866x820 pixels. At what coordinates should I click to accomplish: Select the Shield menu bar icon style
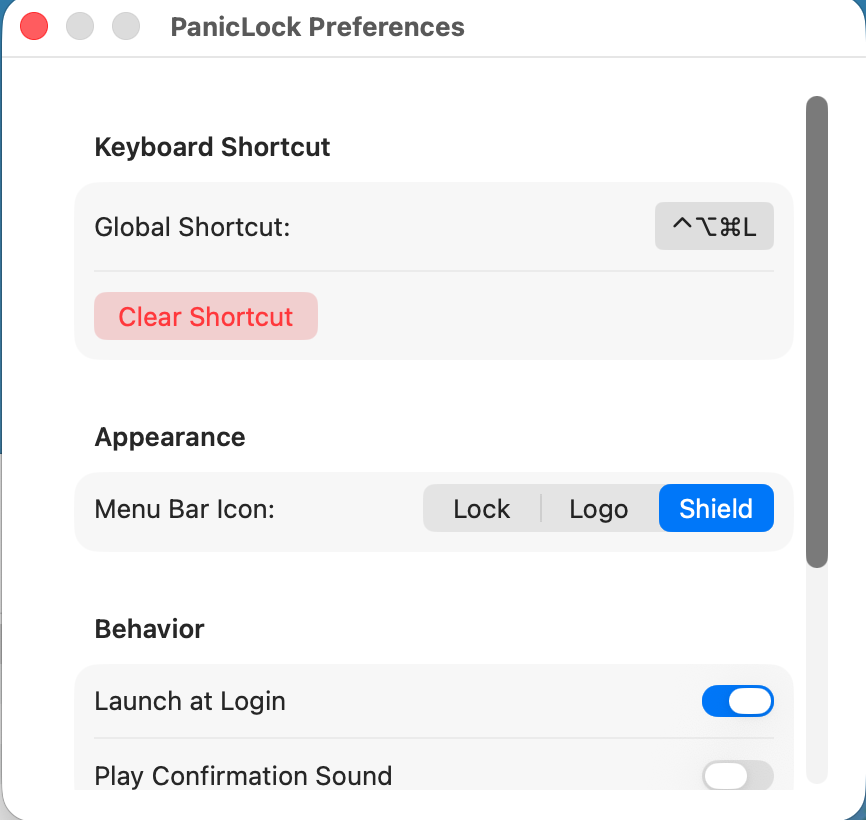pyautogui.click(x=716, y=508)
